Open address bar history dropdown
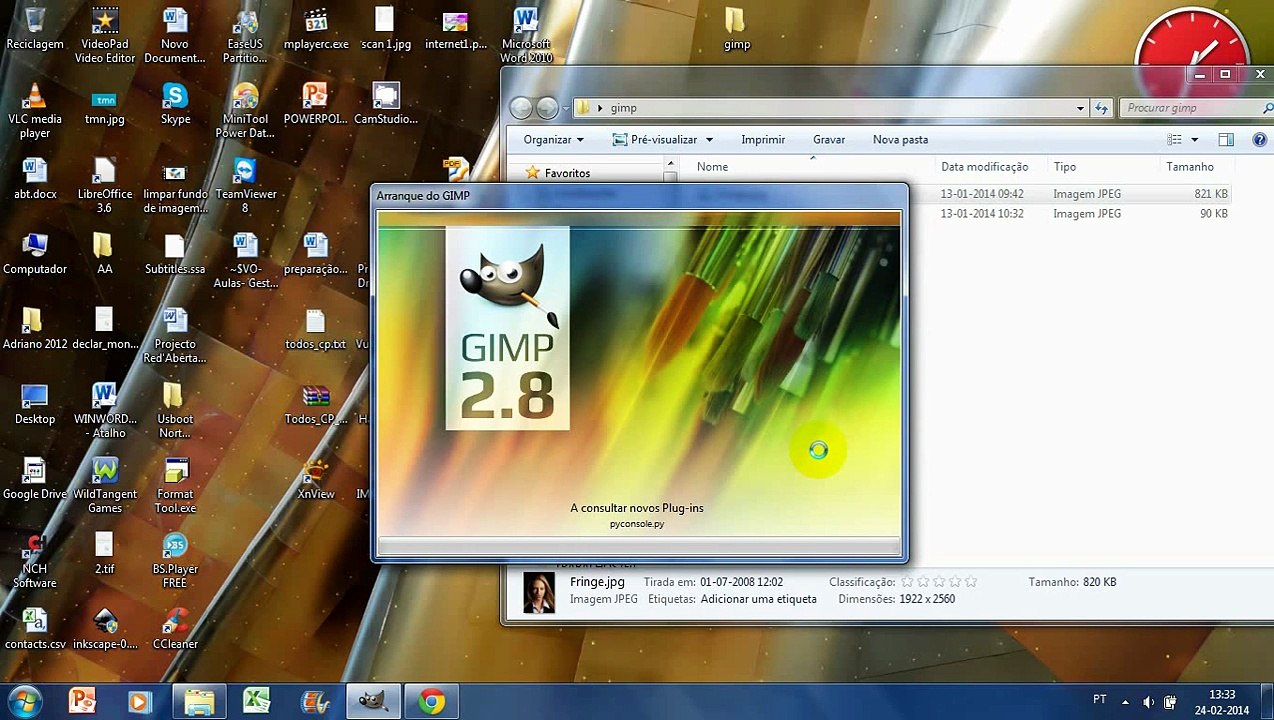 coord(1080,108)
